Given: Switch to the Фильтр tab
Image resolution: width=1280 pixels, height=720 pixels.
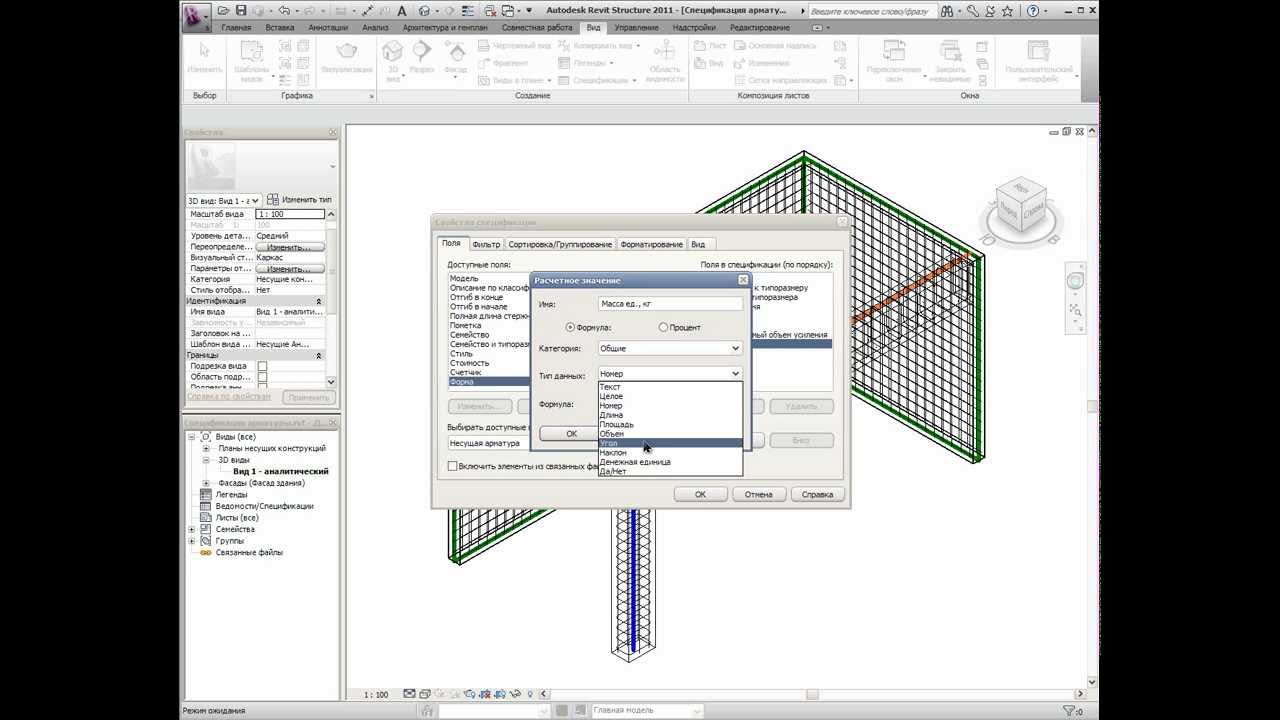Looking at the screenshot, I should pyautogui.click(x=486, y=244).
